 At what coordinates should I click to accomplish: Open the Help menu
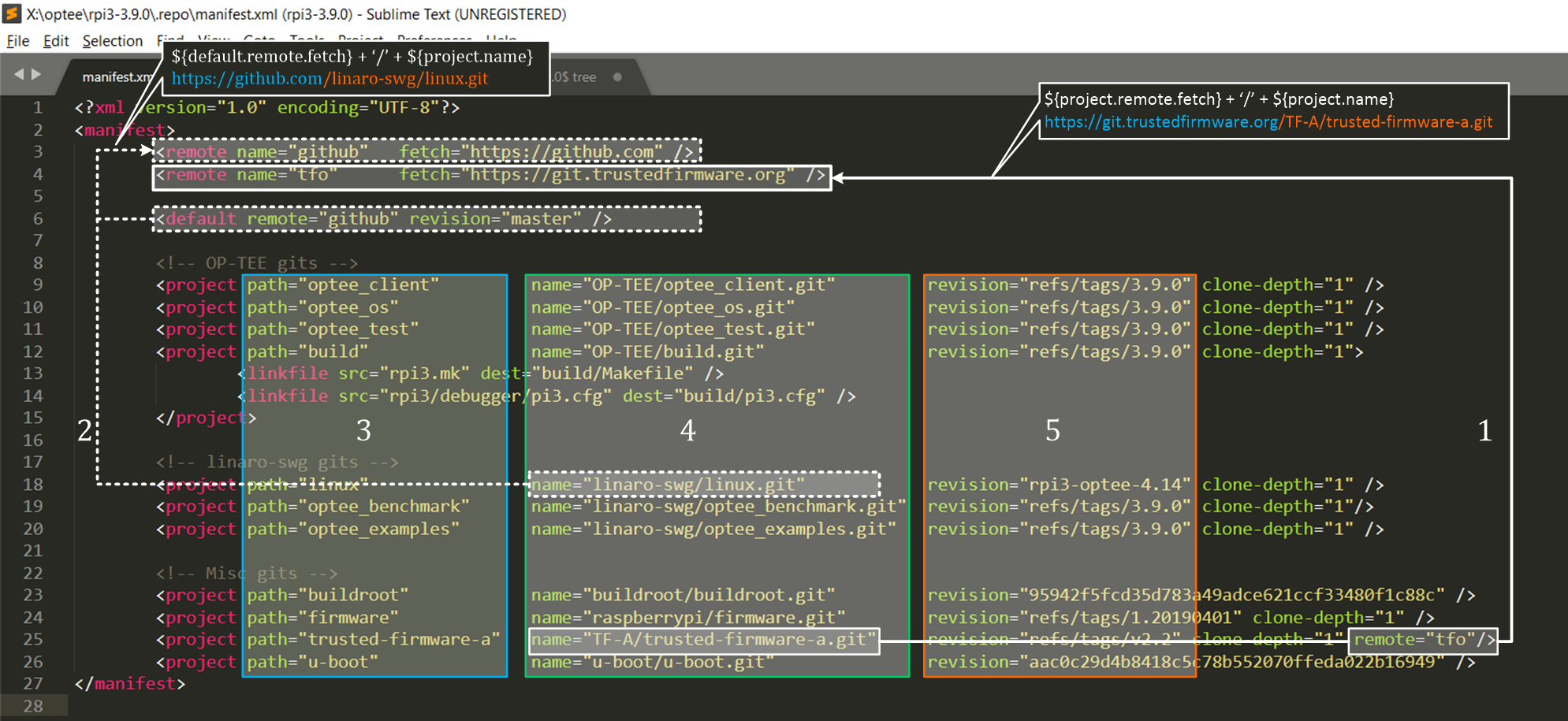[502, 41]
